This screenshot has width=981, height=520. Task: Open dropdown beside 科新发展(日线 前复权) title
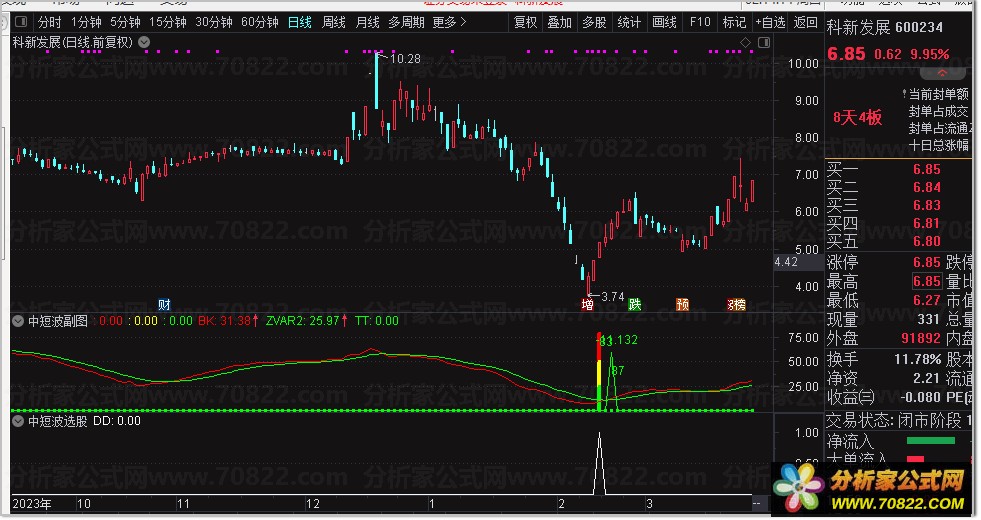pyautogui.click(x=144, y=43)
